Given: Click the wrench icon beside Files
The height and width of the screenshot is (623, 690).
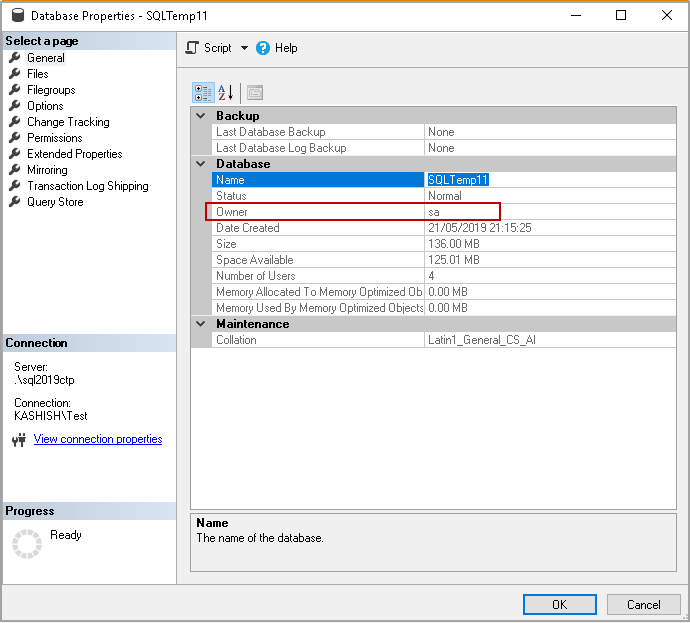Looking at the screenshot, I should pos(15,73).
